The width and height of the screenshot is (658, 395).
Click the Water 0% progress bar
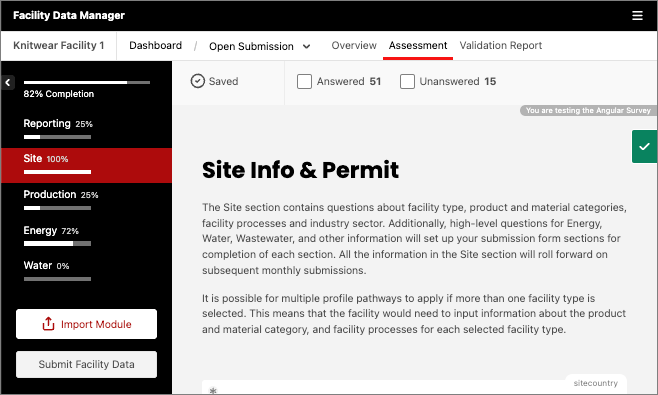pos(57,279)
